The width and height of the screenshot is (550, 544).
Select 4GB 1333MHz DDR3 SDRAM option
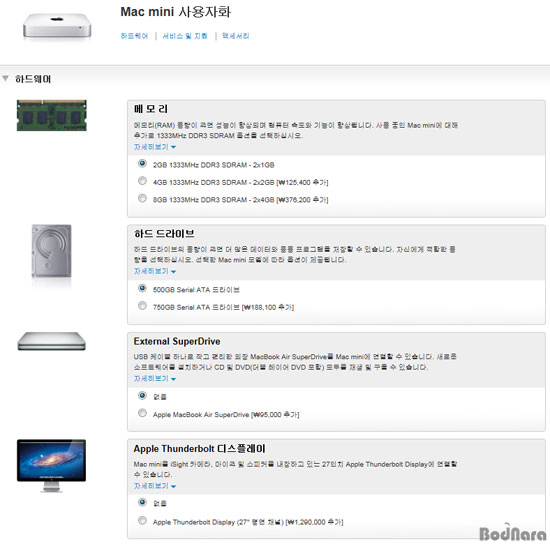click(x=142, y=181)
